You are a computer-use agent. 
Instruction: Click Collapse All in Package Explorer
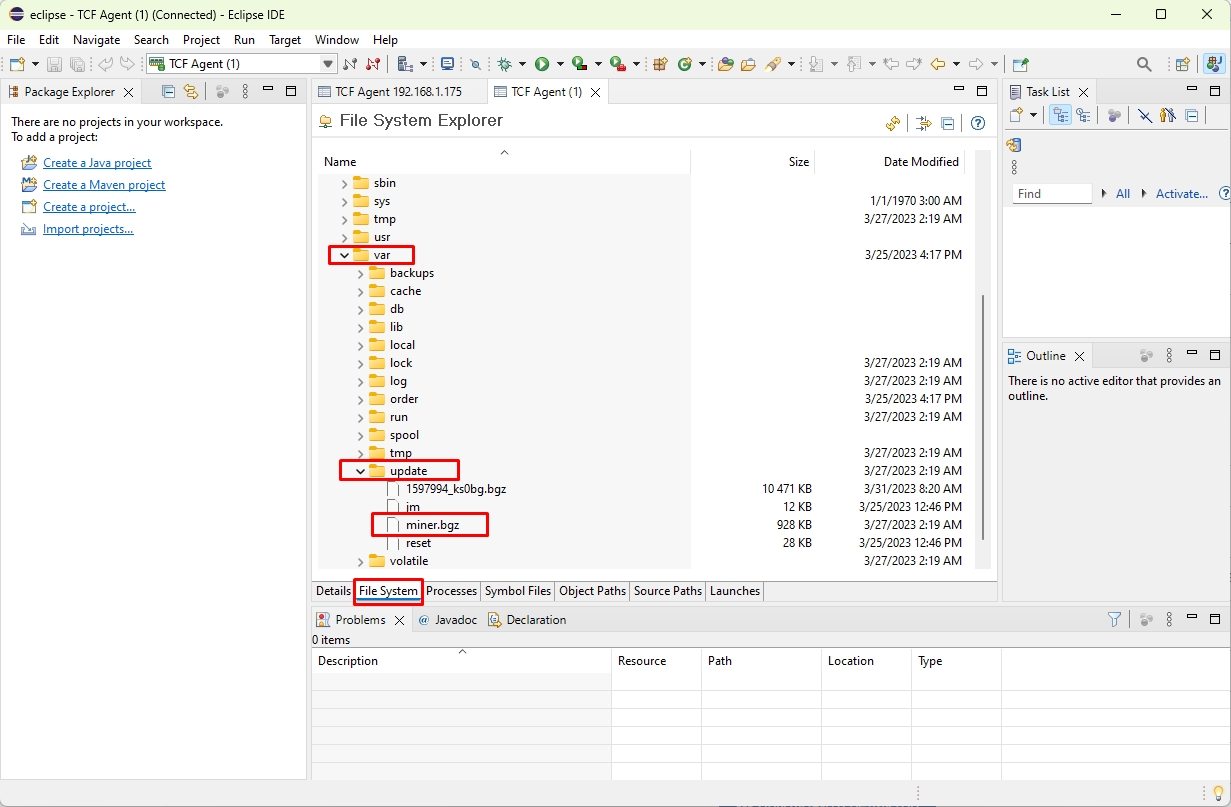[168, 92]
